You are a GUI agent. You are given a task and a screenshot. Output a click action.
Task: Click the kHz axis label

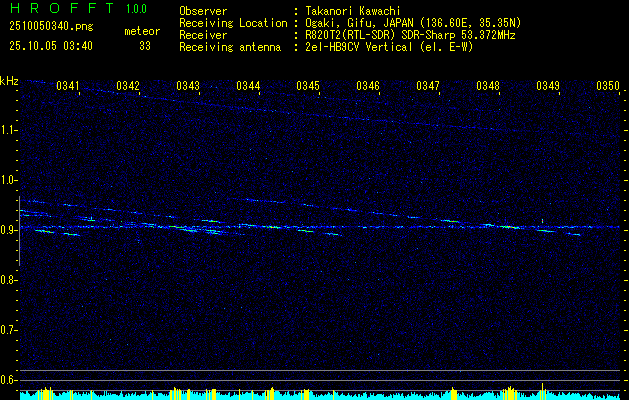(x=9, y=81)
